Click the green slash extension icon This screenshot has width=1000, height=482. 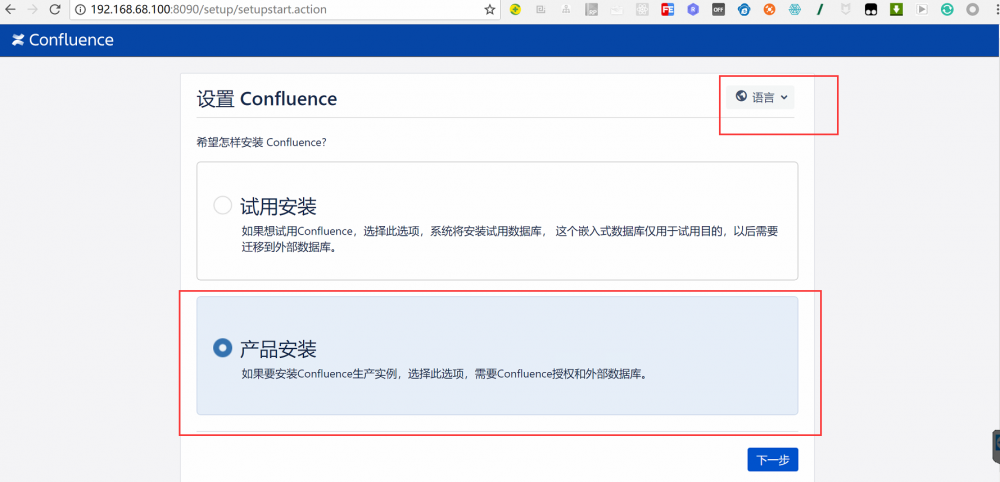[x=820, y=10]
